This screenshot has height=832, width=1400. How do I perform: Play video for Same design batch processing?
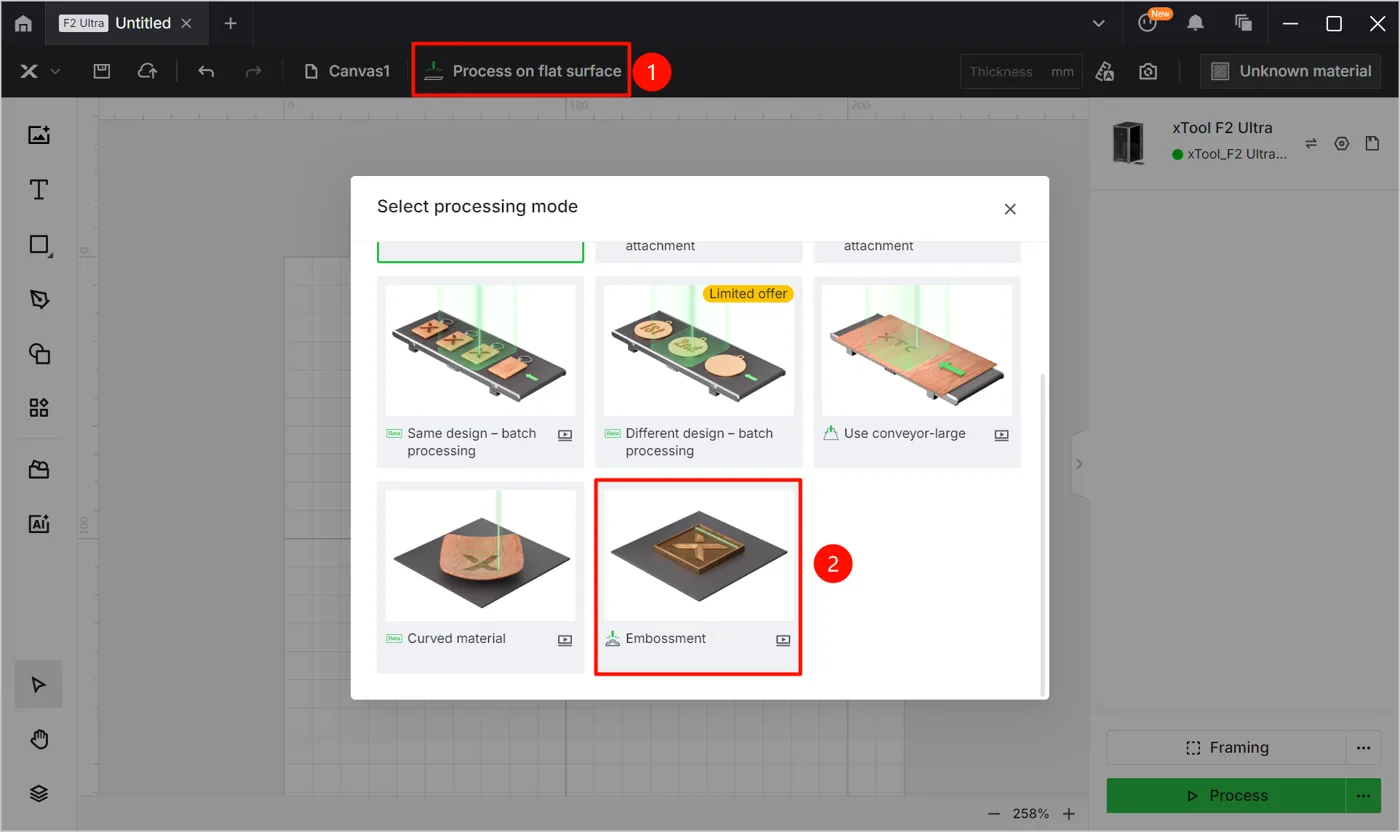tap(565, 435)
